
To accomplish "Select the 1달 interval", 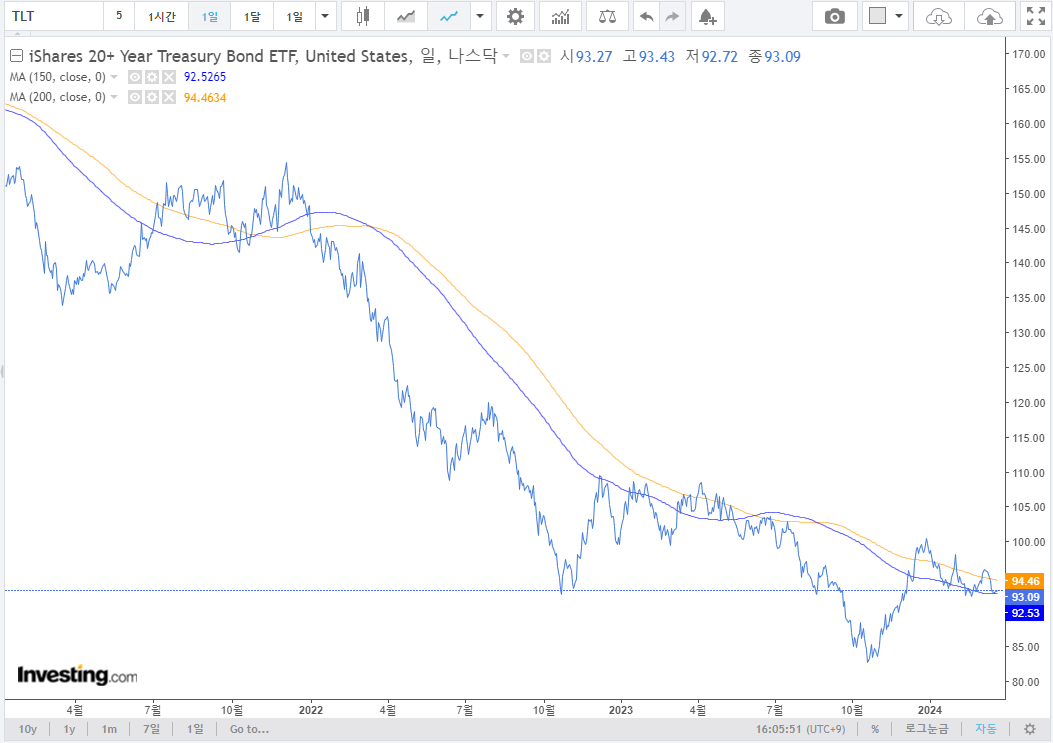I will (x=252, y=16).
